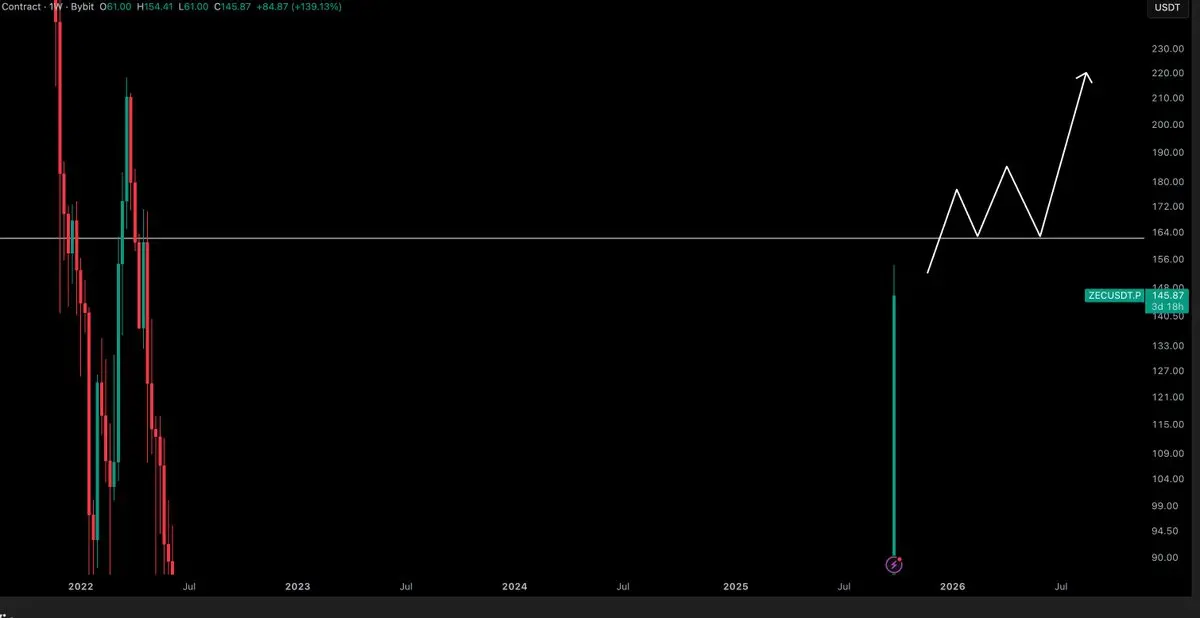Click the 2022 label on time axis
1200x618 pixels.
click(80, 587)
